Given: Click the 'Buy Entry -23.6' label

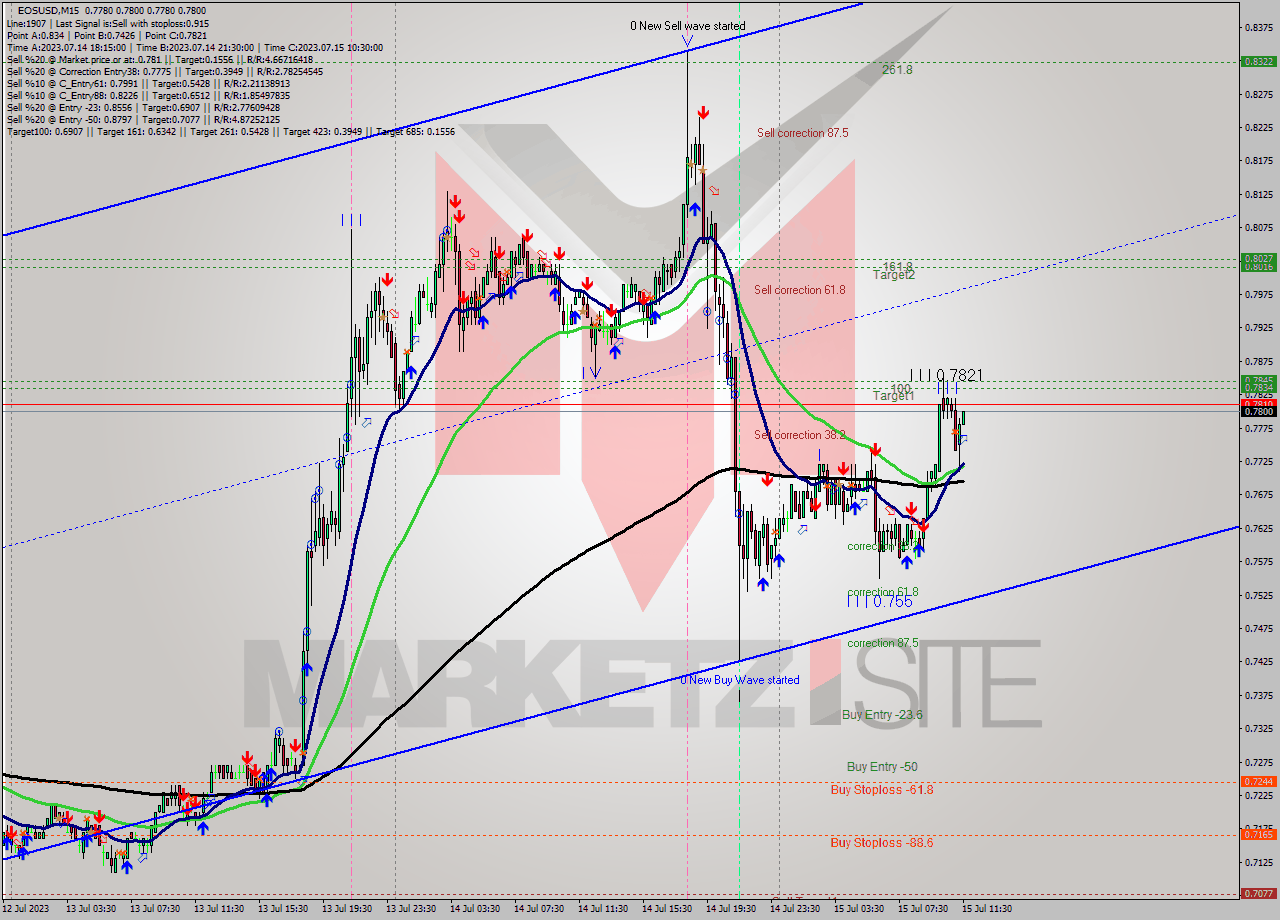Looking at the screenshot, I should tap(882, 715).
